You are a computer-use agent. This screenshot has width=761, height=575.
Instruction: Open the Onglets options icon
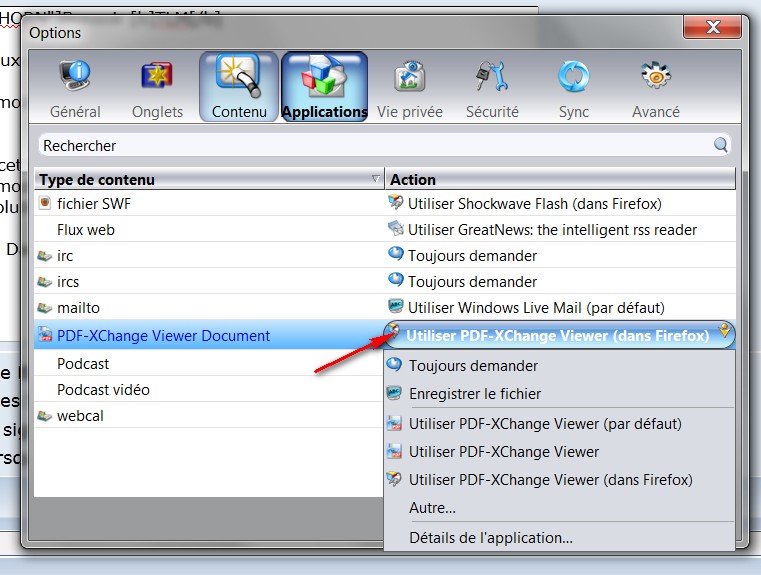click(x=157, y=76)
